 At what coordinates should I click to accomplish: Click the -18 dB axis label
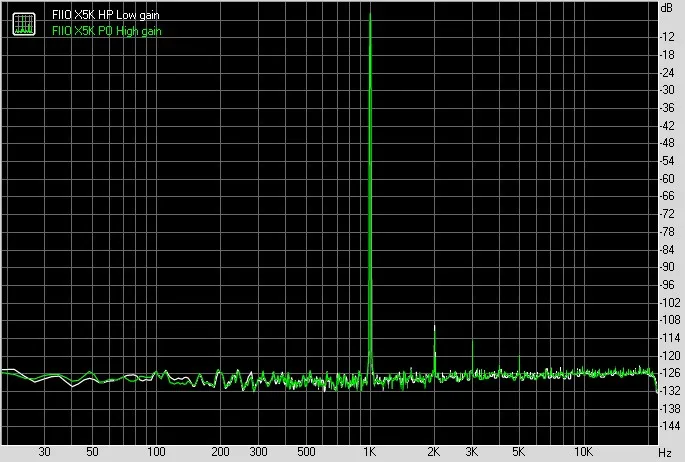point(667,55)
